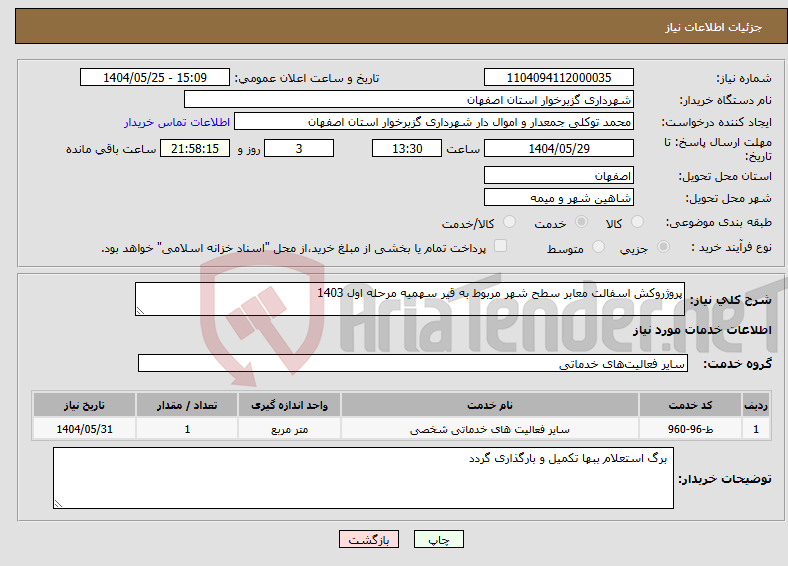Viewport: 788px width, 566px height.
Task: Click the need date cell 1404/05/31
Action: tap(84, 429)
